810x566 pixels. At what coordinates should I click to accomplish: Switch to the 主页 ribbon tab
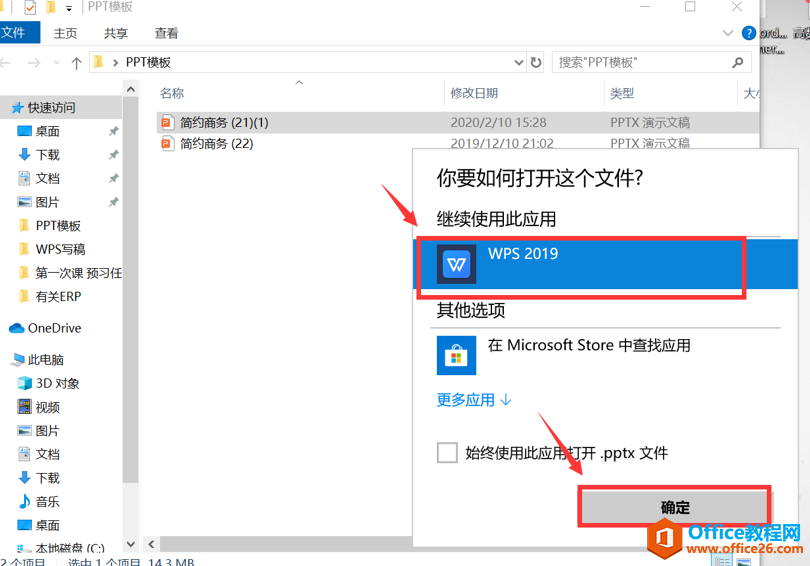(66, 34)
